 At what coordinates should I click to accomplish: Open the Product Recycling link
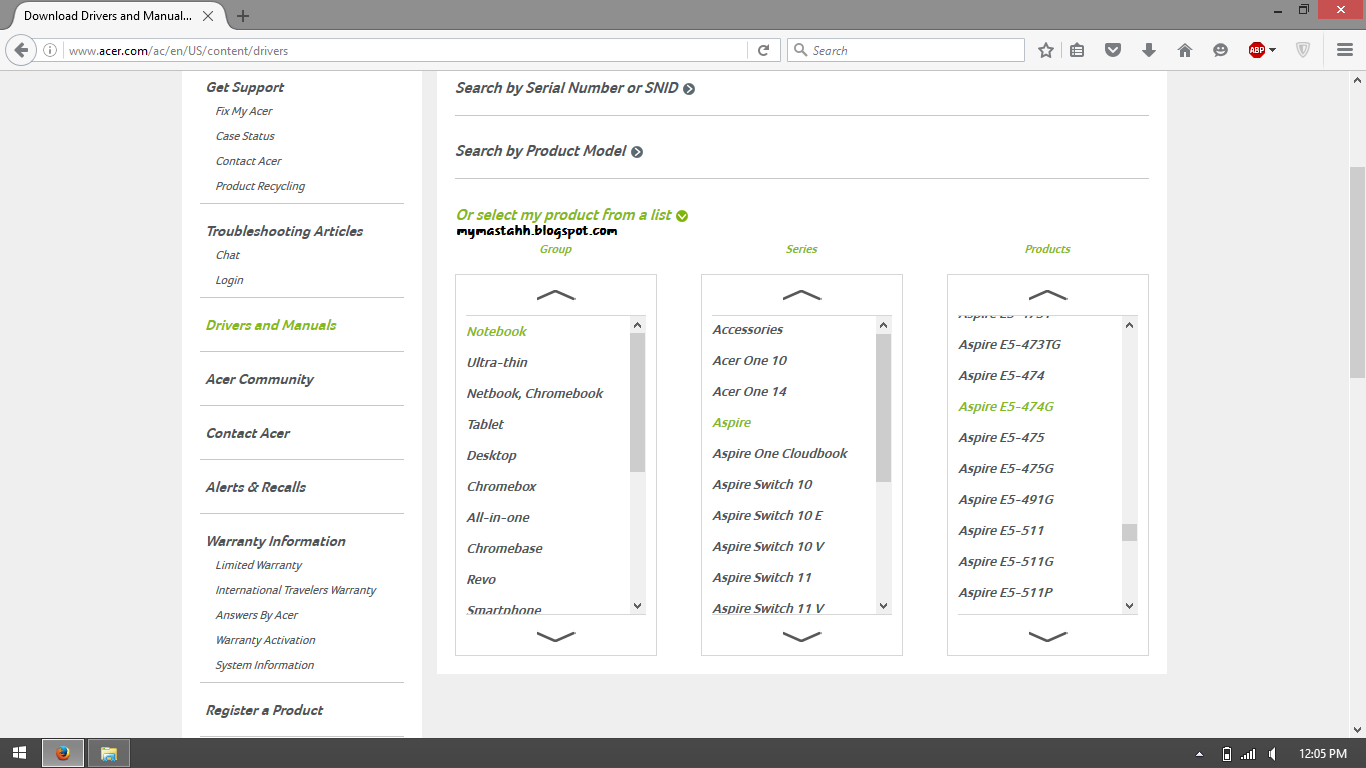(260, 186)
